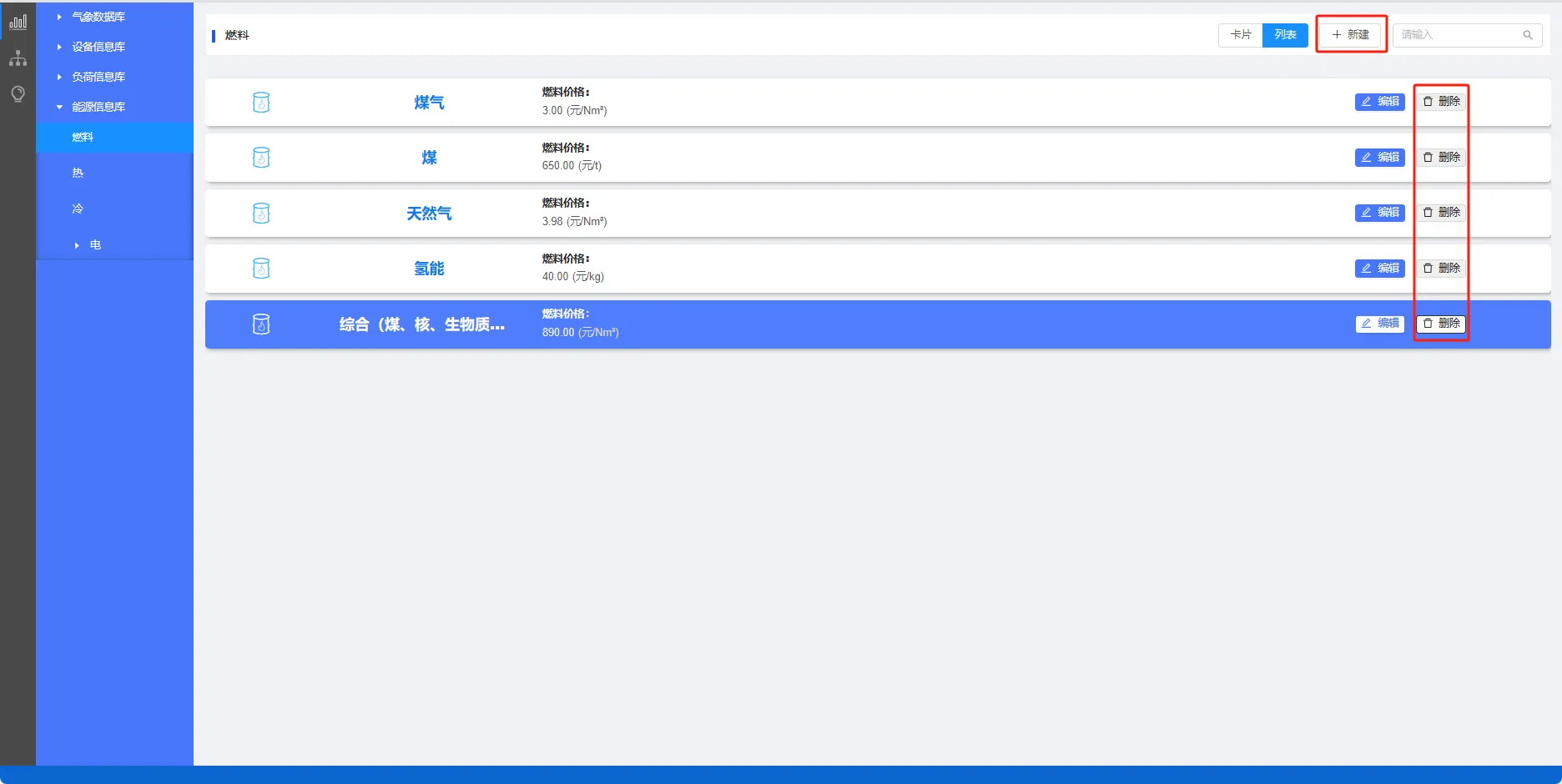Delete the 综合 fuel entry

pyautogui.click(x=1441, y=324)
